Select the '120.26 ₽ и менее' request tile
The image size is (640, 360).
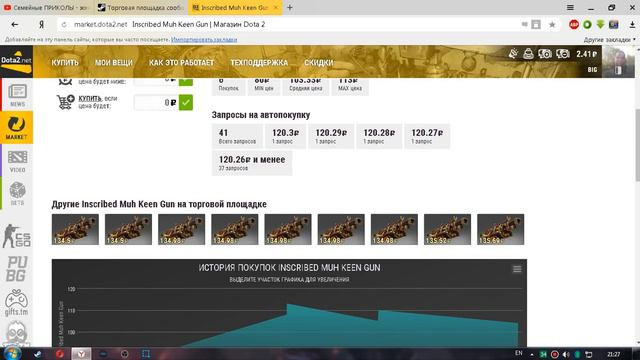(x=252, y=163)
